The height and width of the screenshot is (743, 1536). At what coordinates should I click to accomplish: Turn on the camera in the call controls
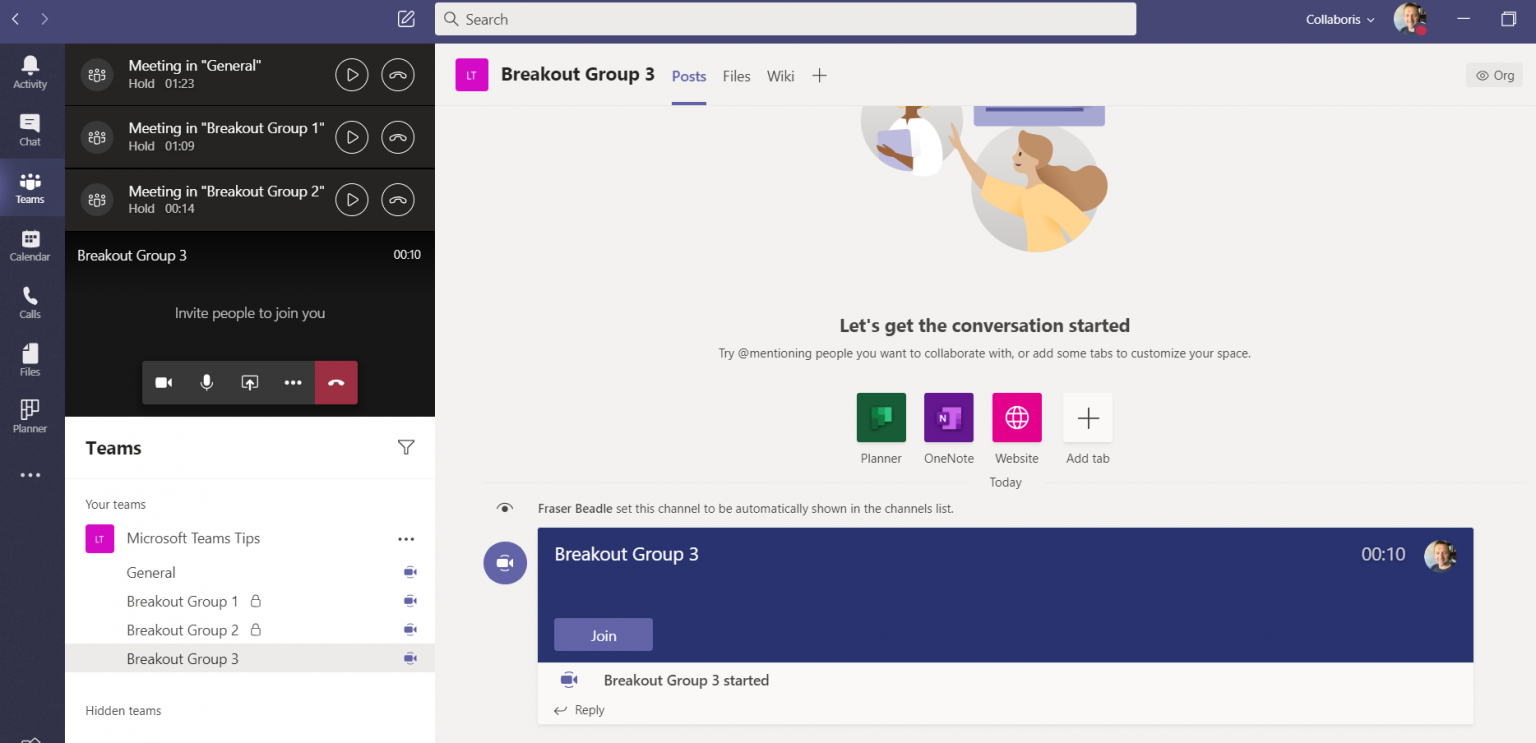(x=164, y=382)
